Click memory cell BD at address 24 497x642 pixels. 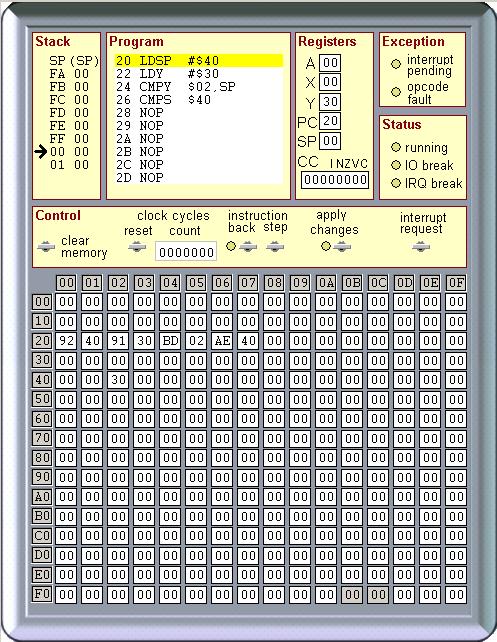point(170,341)
